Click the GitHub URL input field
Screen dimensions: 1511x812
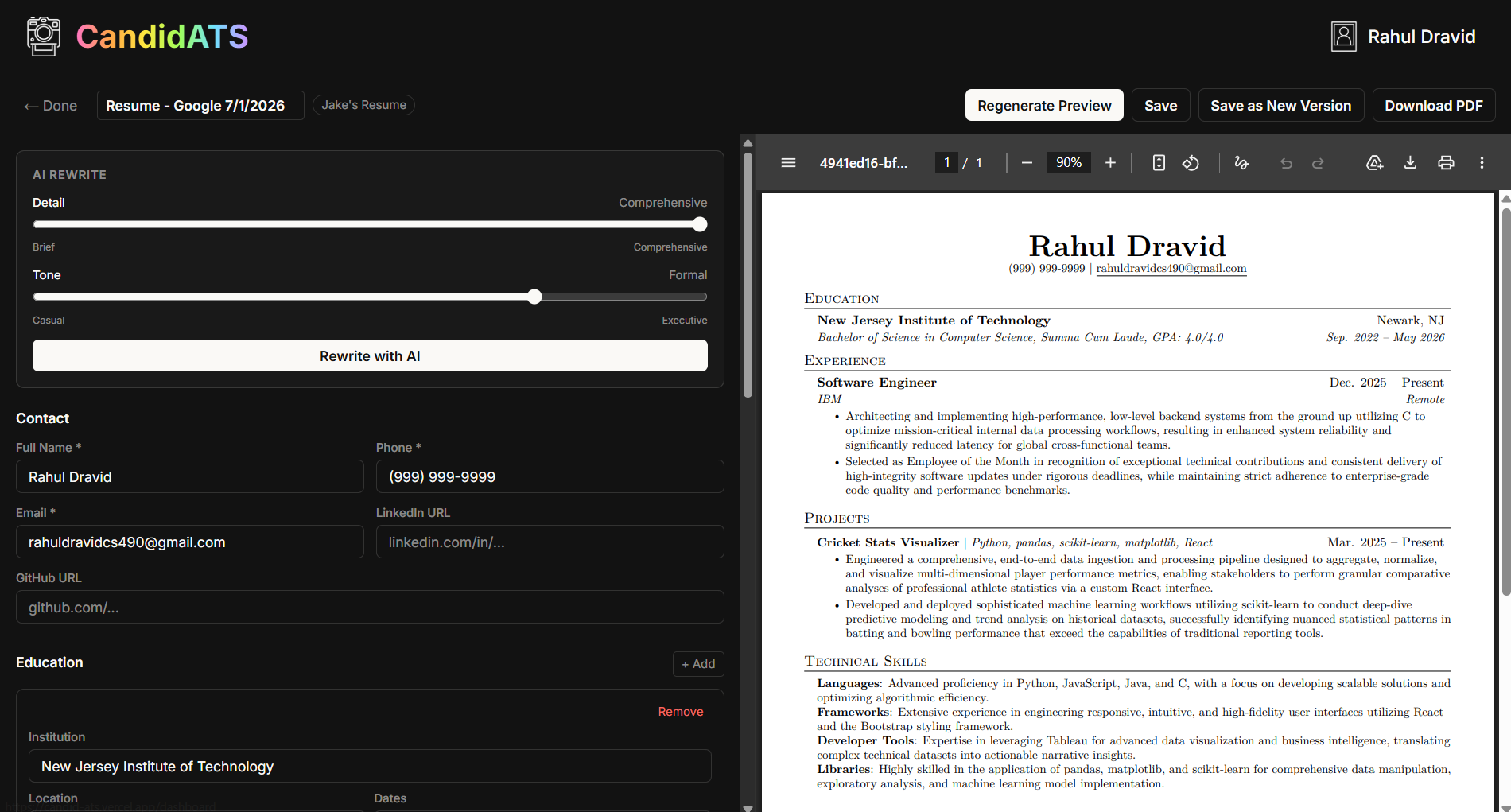pyautogui.click(x=370, y=607)
